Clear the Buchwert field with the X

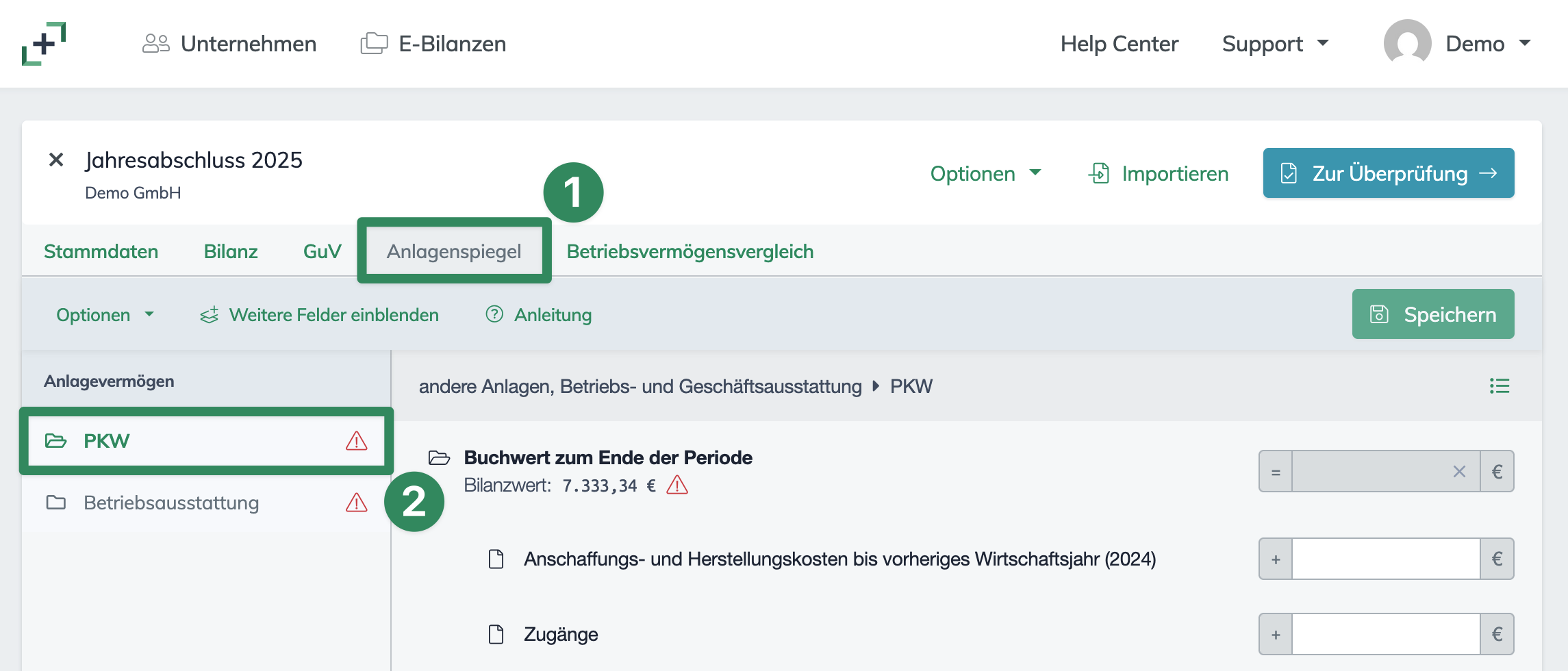pos(1459,472)
